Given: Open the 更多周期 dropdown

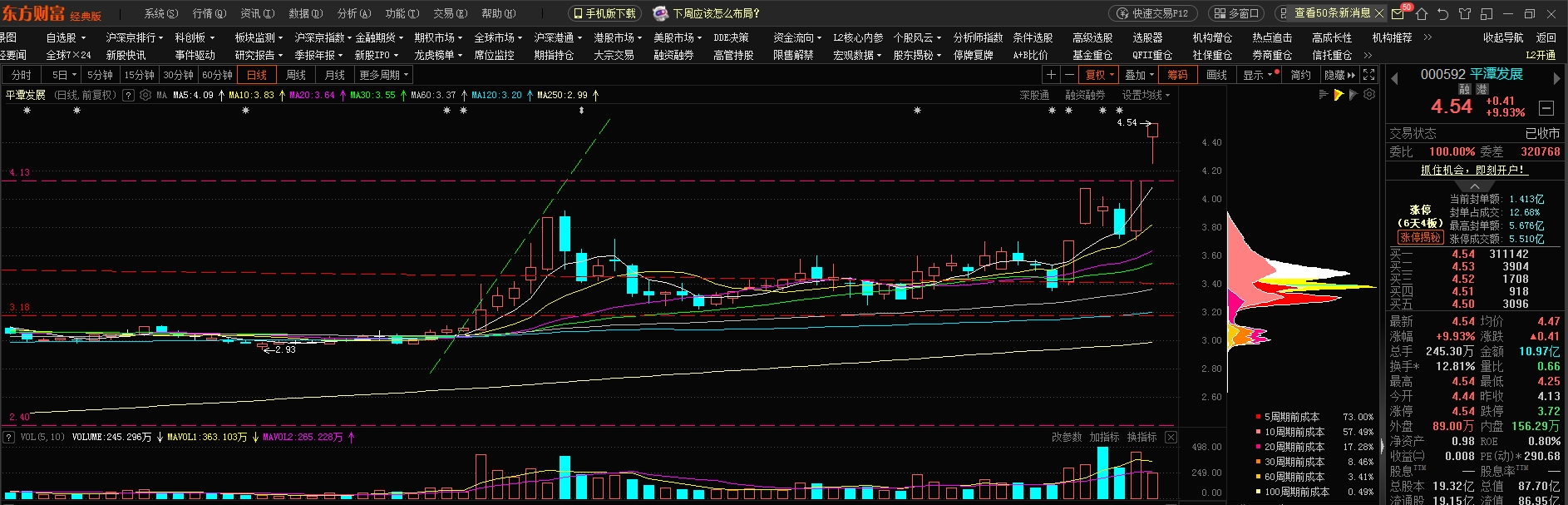Looking at the screenshot, I should coord(383,75).
